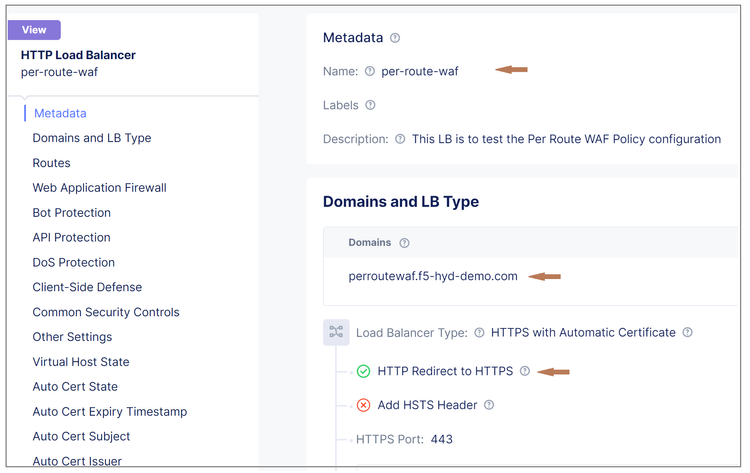Click help icon next to Domains header

point(404,243)
